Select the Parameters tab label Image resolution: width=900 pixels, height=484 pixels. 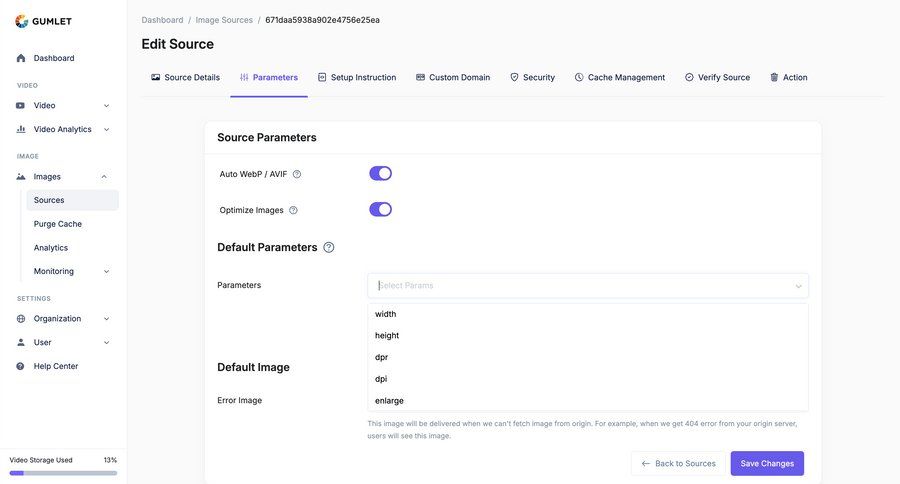(275, 78)
